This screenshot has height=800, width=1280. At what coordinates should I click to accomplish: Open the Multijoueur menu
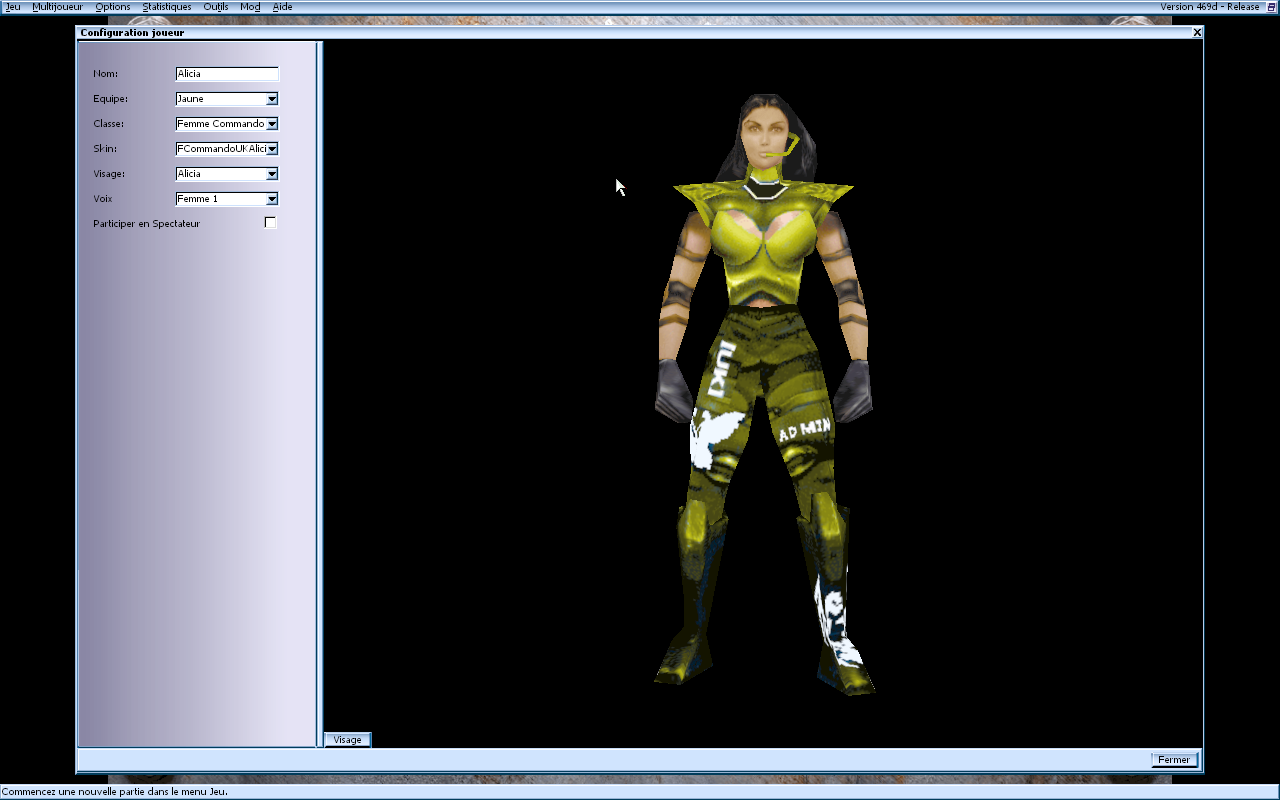pos(58,7)
